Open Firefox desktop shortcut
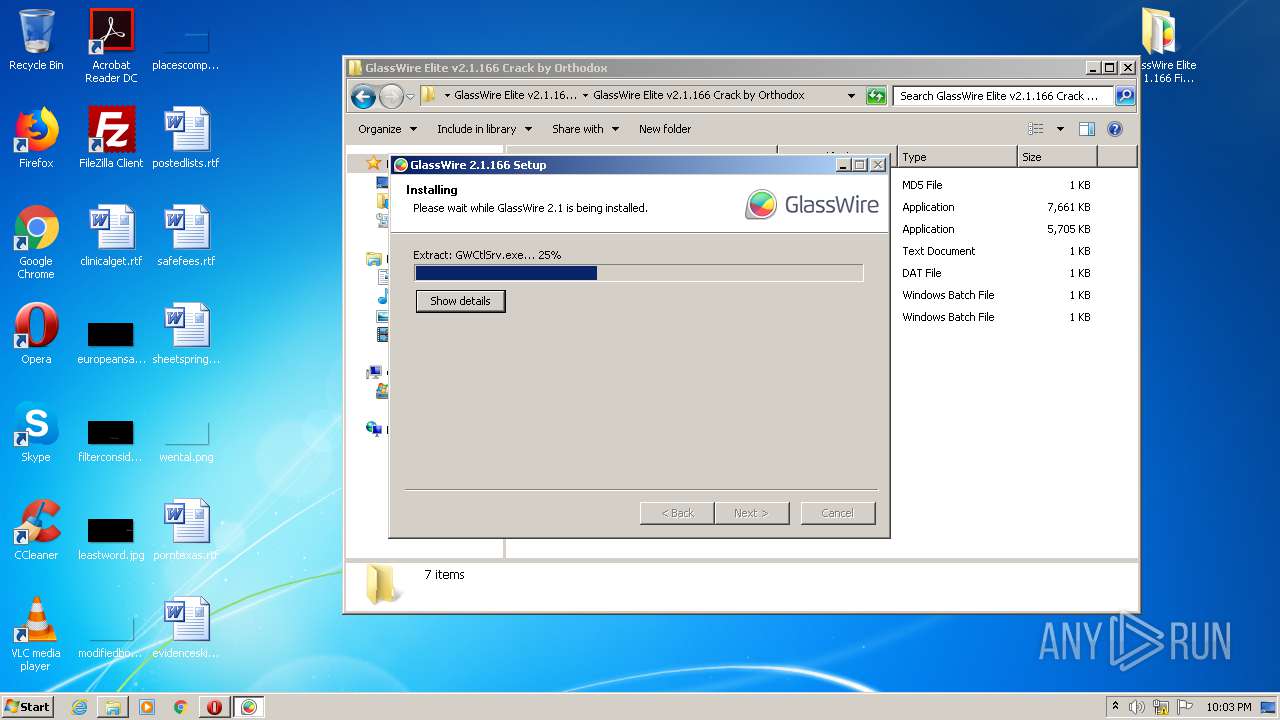The width and height of the screenshot is (1280, 720). [36, 138]
